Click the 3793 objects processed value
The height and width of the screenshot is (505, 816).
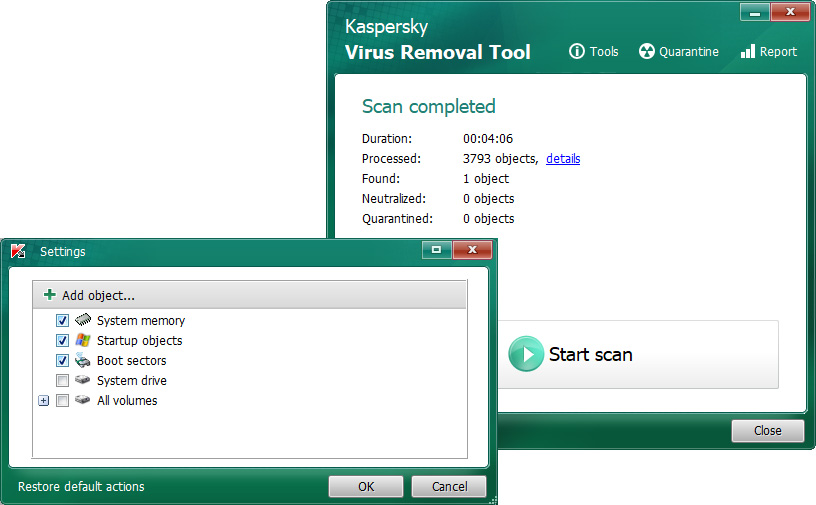(500, 159)
